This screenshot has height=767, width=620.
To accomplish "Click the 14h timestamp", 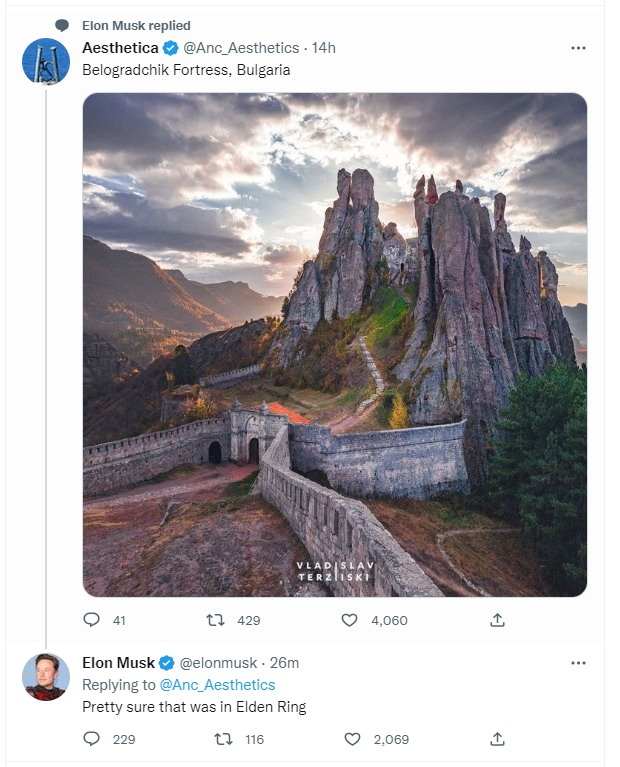I will pos(324,48).
